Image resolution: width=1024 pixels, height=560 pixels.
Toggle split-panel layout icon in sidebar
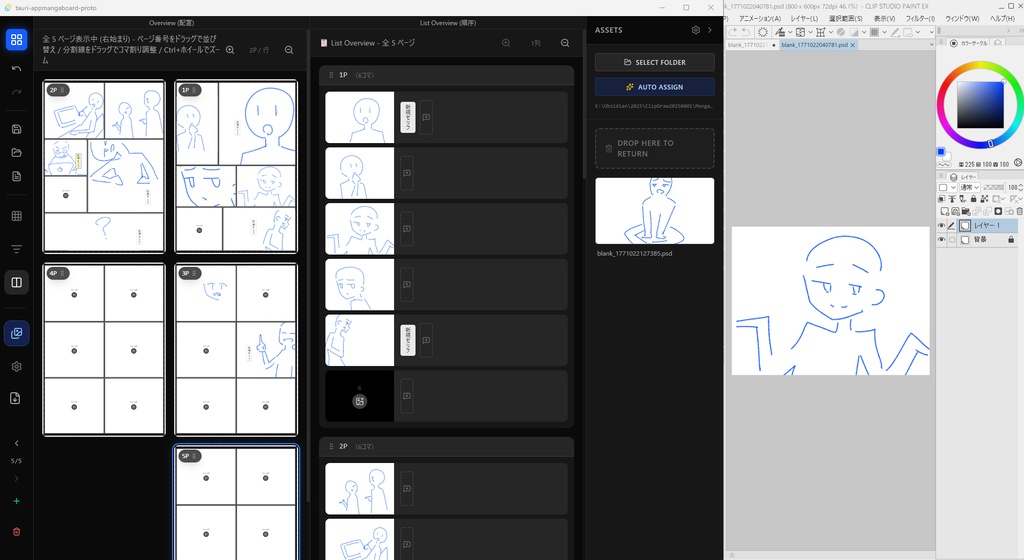coord(16,283)
